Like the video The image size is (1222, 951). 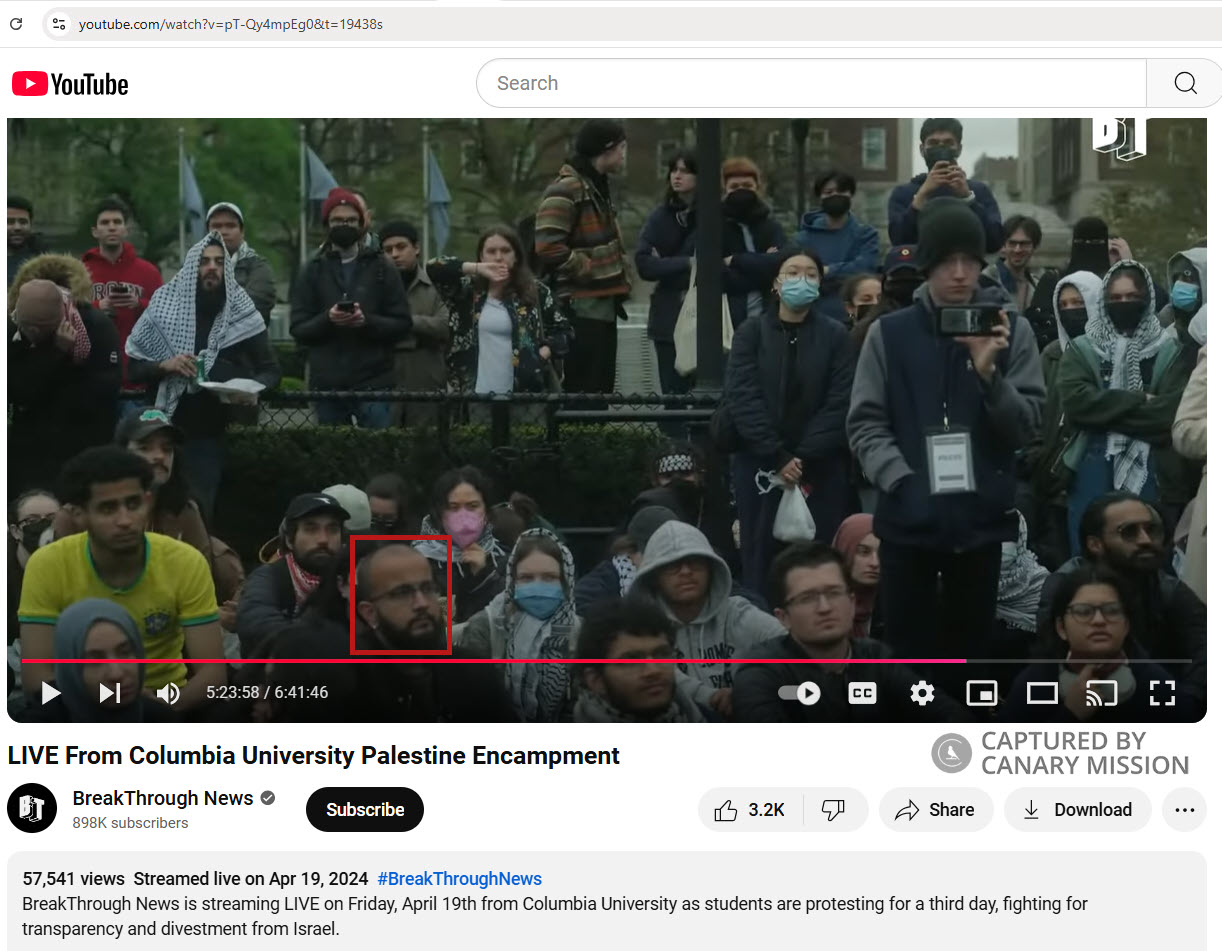click(x=751, y=809)
